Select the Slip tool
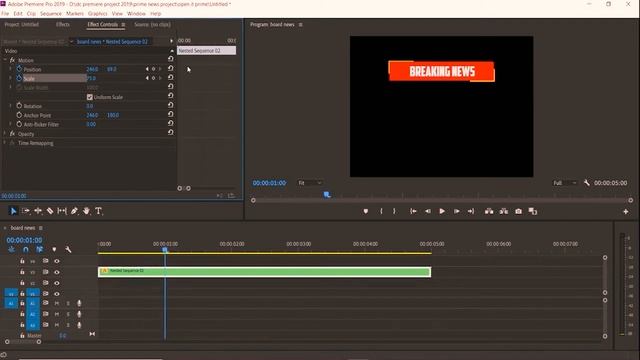Screen dimensions: 640x360 (x=62, y=211)
